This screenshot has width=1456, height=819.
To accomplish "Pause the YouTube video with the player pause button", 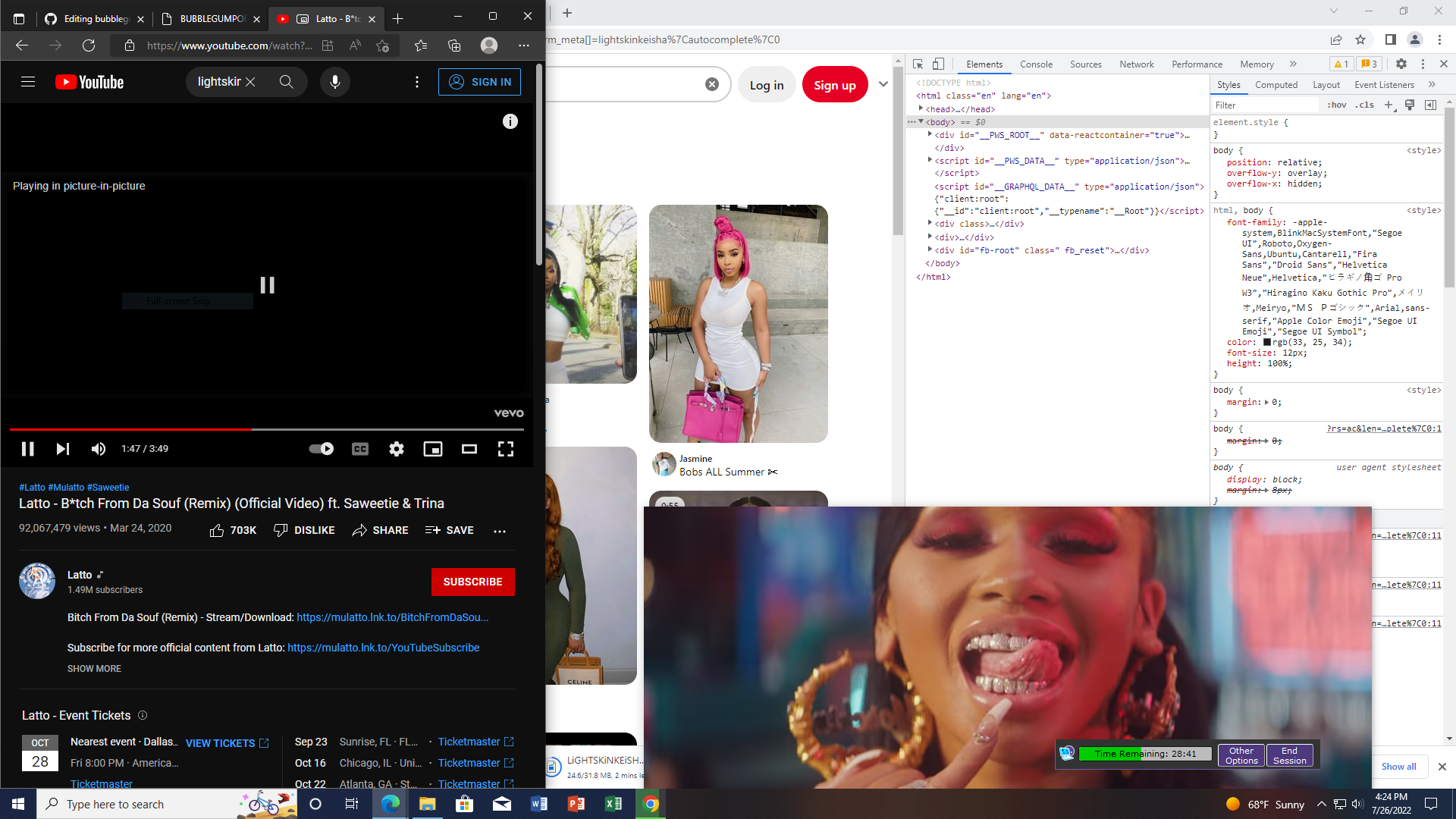I will pos(27,449).
